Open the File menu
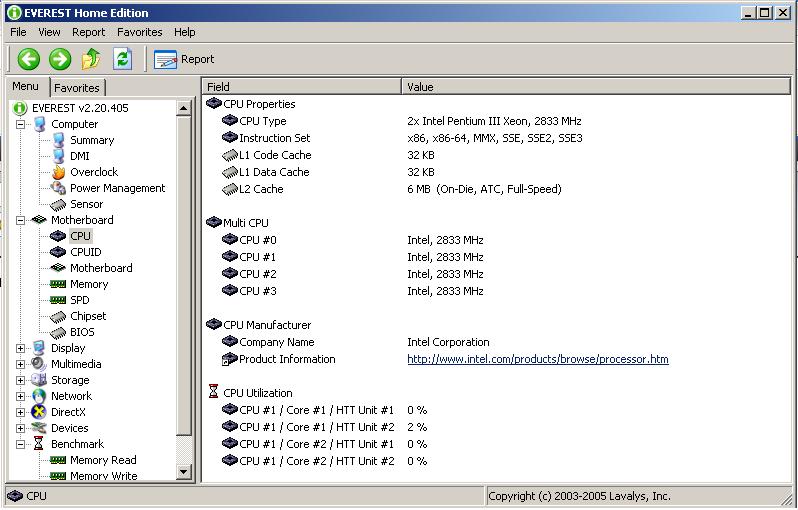The image size is (798, 510). pos(18,32)
